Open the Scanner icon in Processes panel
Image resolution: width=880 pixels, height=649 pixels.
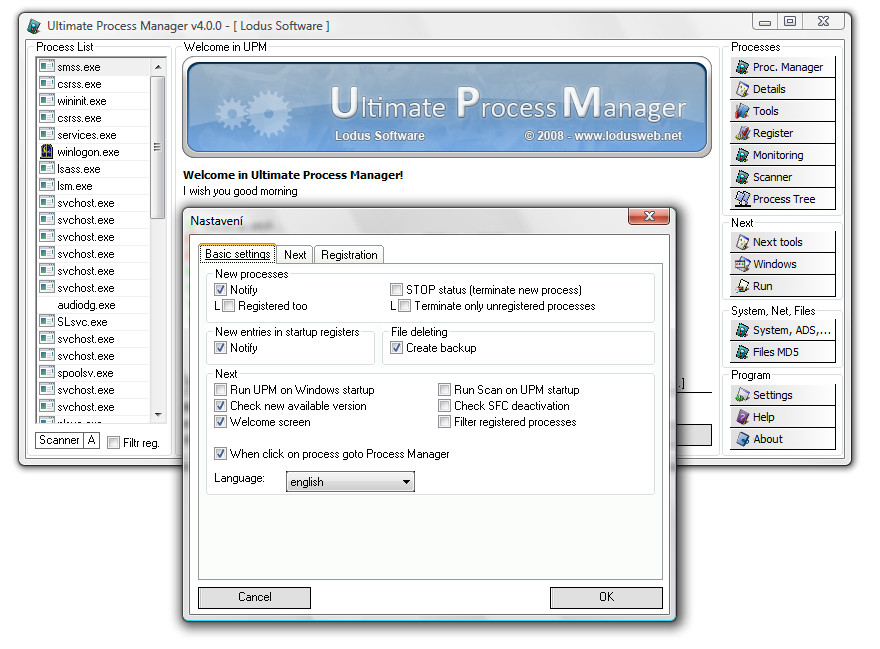[742, 177]
